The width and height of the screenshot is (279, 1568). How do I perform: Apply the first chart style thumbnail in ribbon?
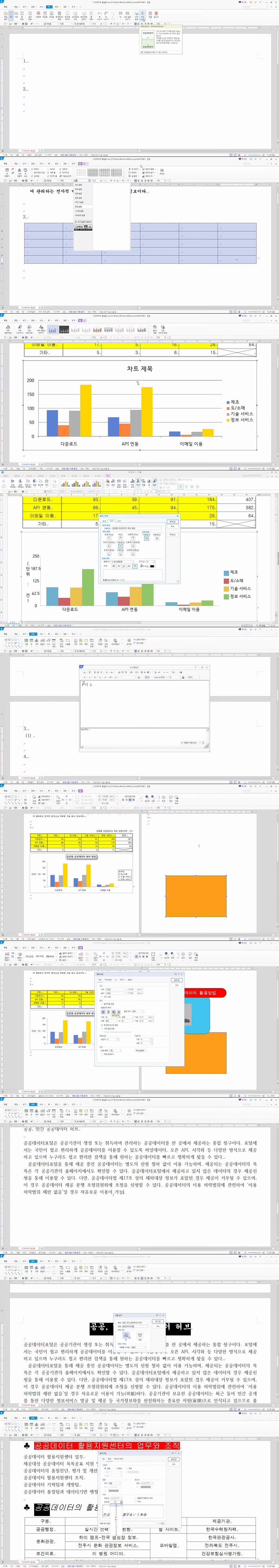coord(52,330)
